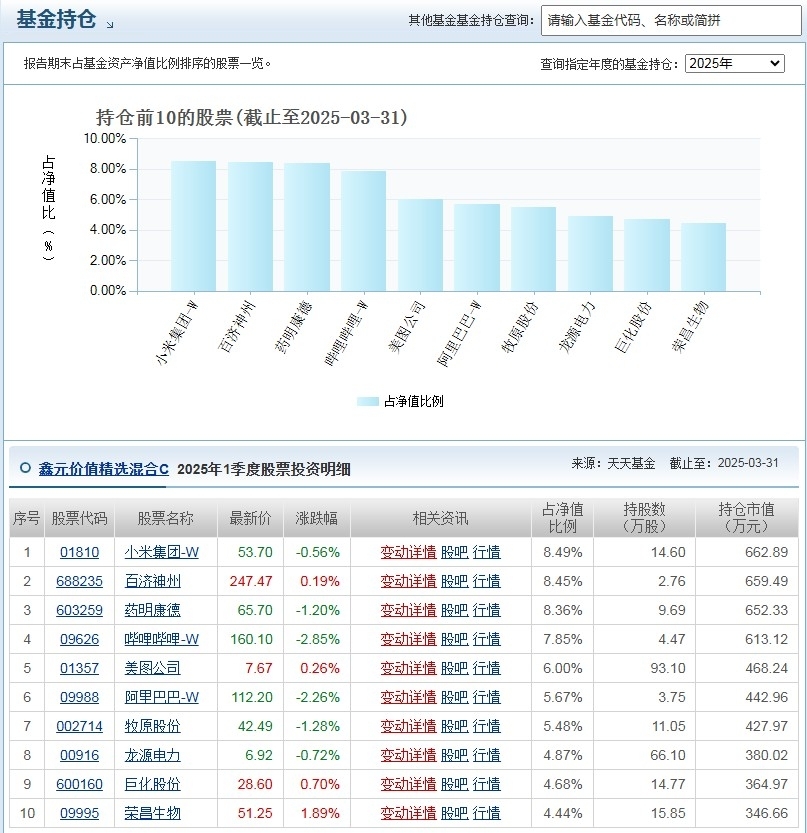Open 行情 for 巨化股份

[487, 785]
